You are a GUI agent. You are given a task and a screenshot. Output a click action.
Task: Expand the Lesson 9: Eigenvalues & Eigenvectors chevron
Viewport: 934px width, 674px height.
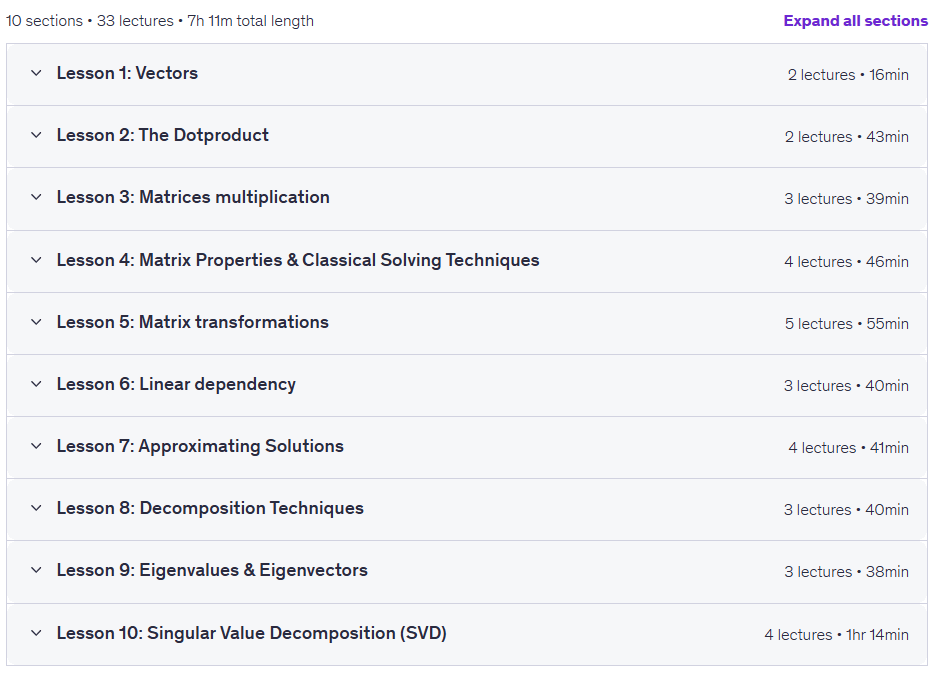[x=36, y=570]
